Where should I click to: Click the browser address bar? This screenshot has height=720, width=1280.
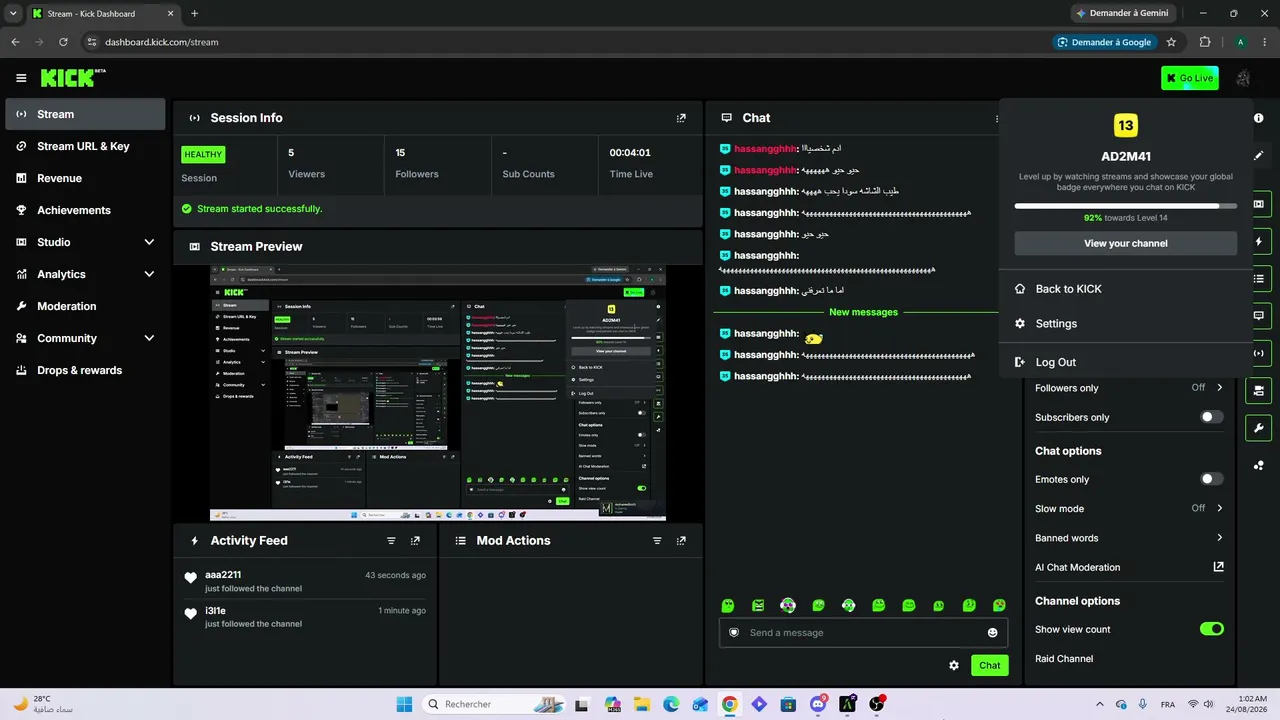coord(565,42)
